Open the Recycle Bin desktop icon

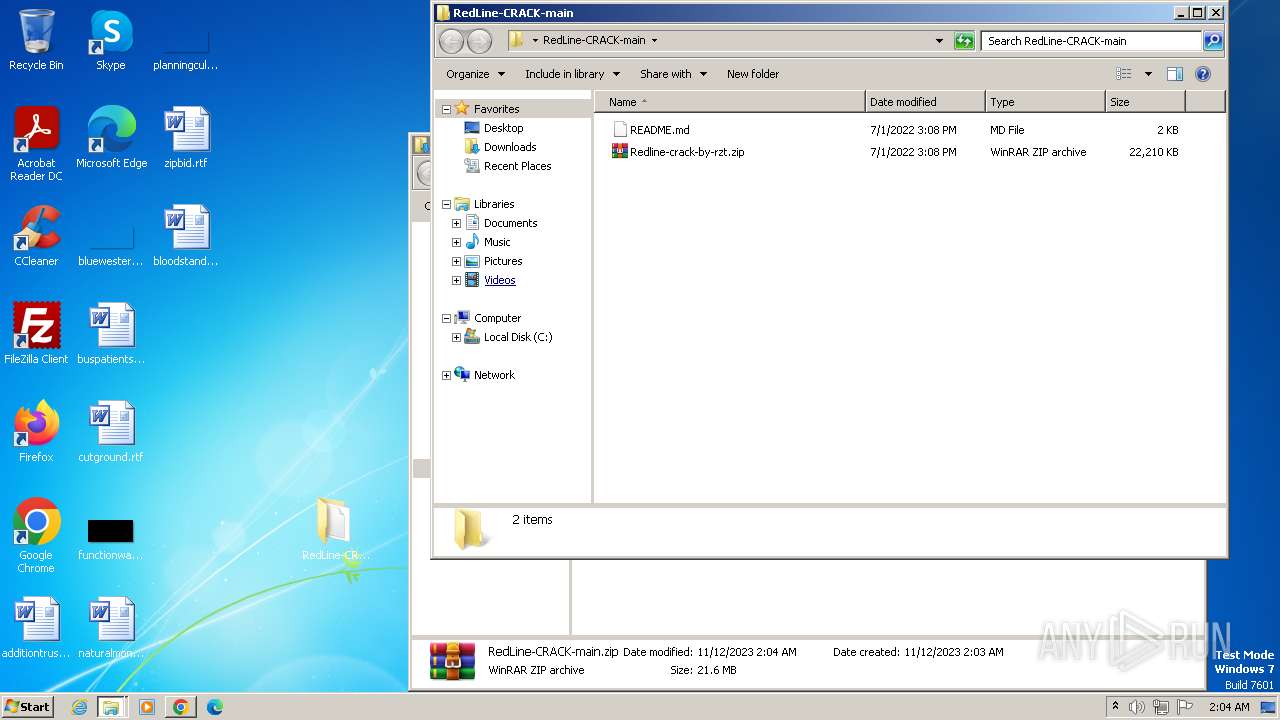pyautogui.click(x=36, y=40)
